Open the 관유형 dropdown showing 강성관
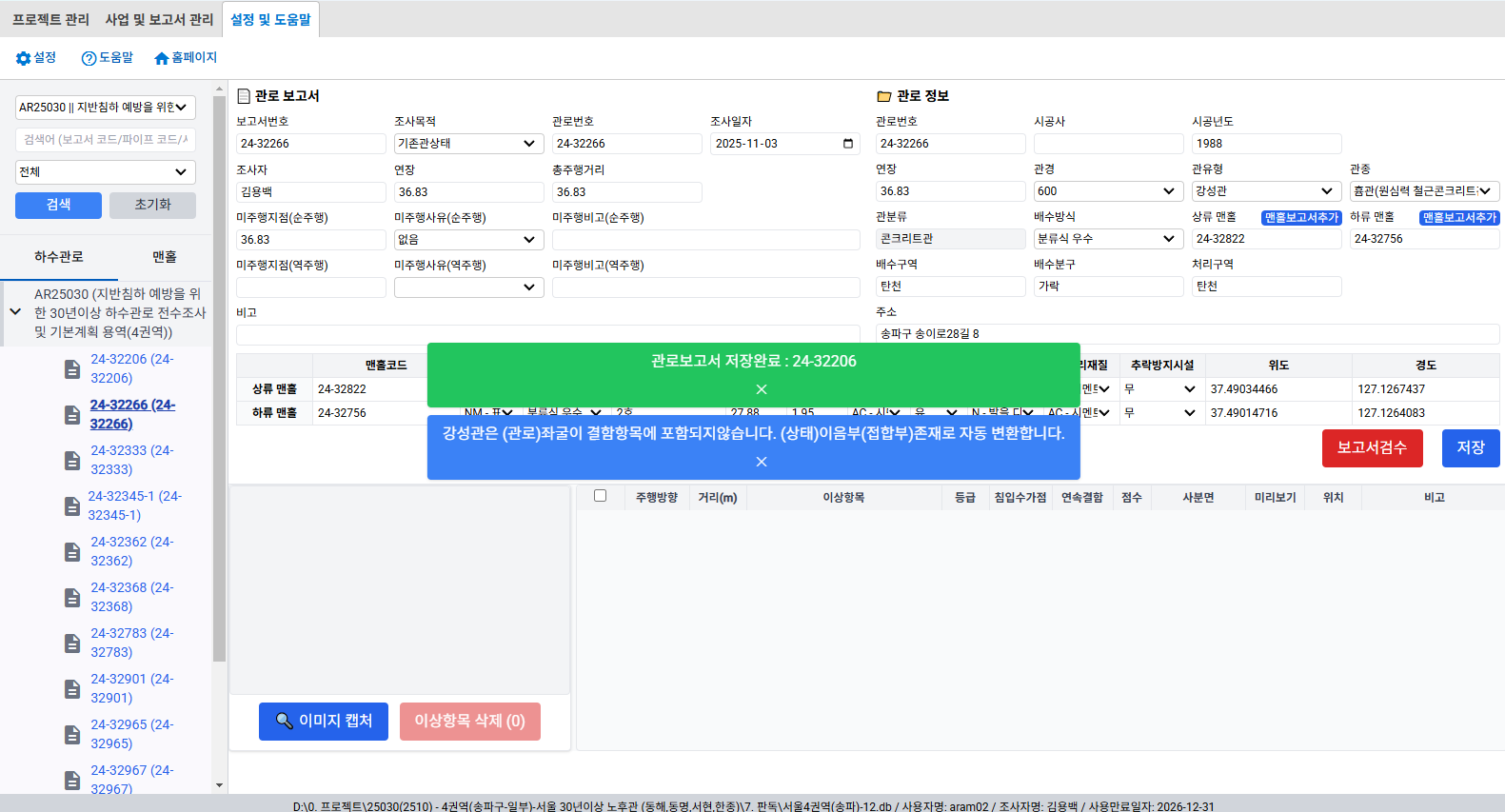Screen dimensions: 1505x812 pos(1266,191)
